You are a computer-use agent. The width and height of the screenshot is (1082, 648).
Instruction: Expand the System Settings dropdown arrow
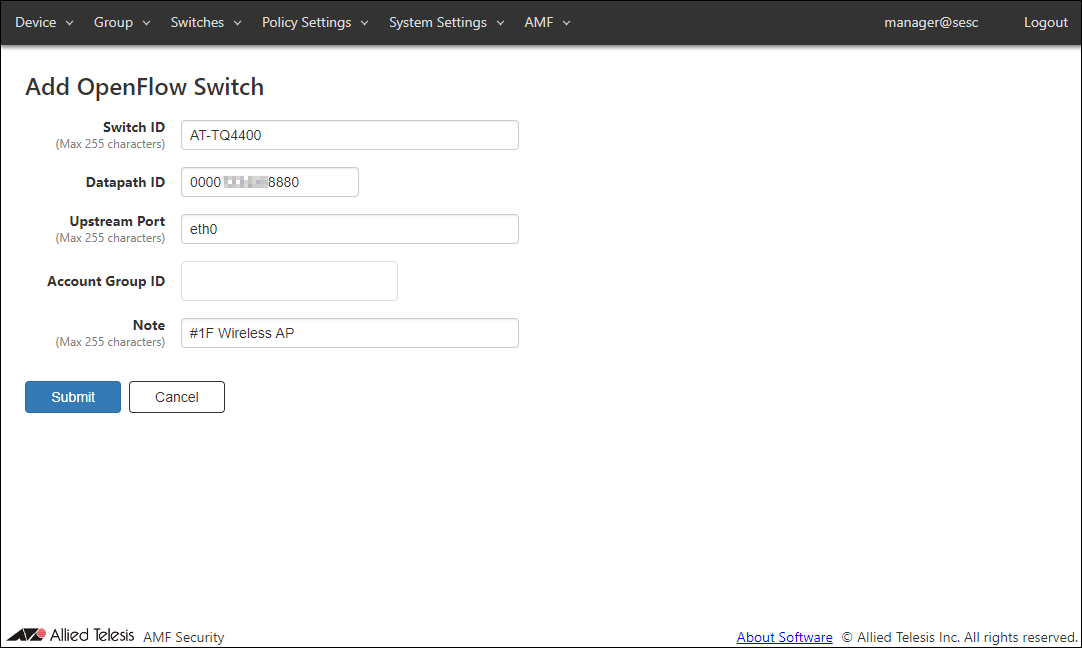[500, 23]
